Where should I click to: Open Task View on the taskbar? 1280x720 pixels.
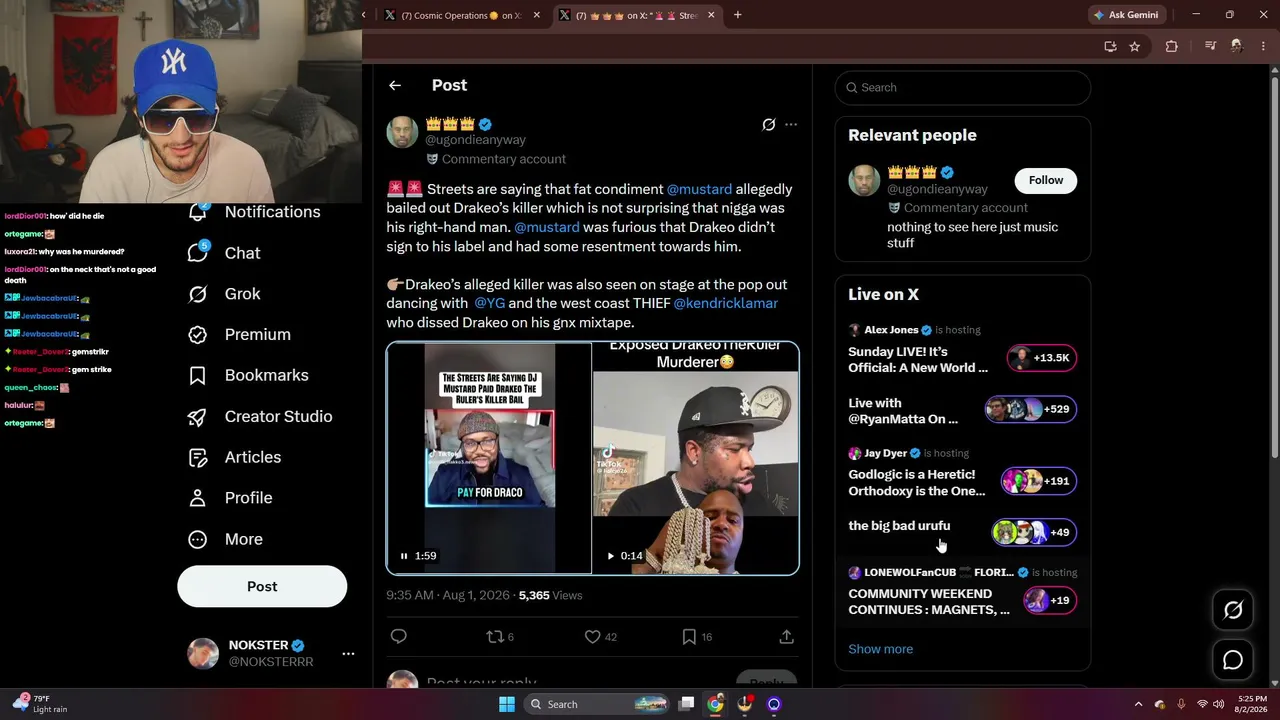pos(687,704)
